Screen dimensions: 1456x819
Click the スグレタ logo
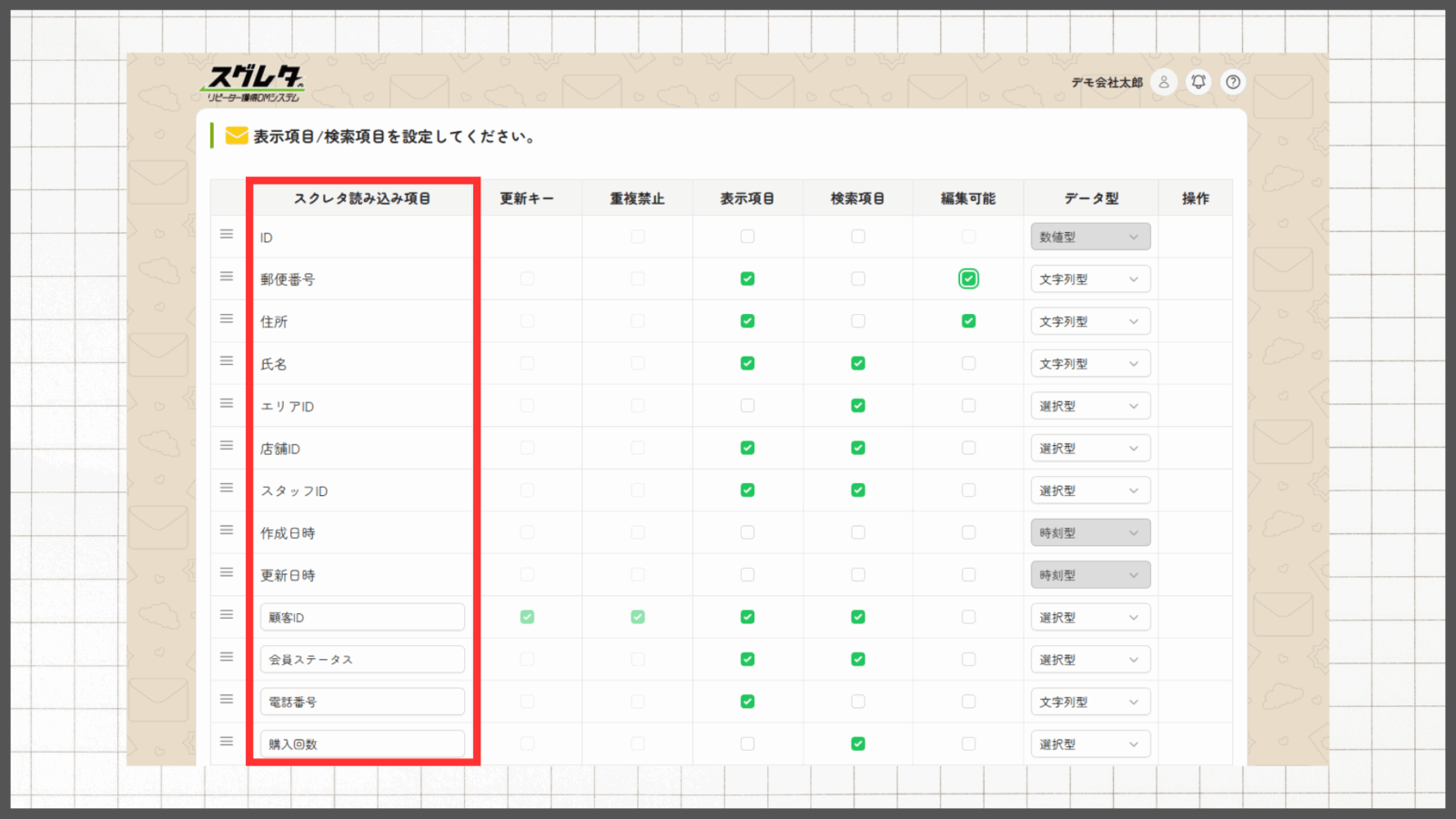(x=254, y=83)
